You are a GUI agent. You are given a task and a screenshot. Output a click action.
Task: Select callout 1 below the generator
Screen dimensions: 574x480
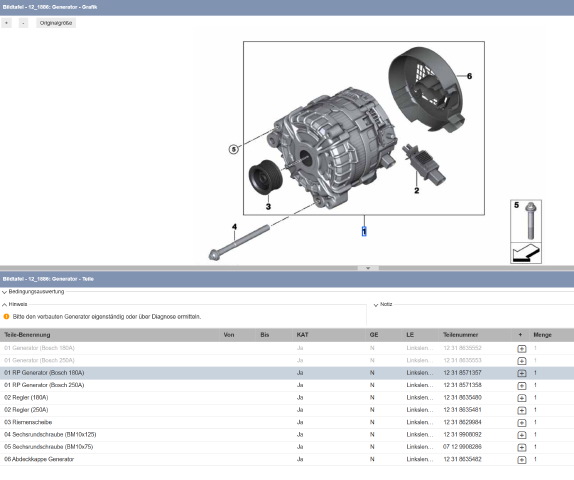[x=364, y=232]
